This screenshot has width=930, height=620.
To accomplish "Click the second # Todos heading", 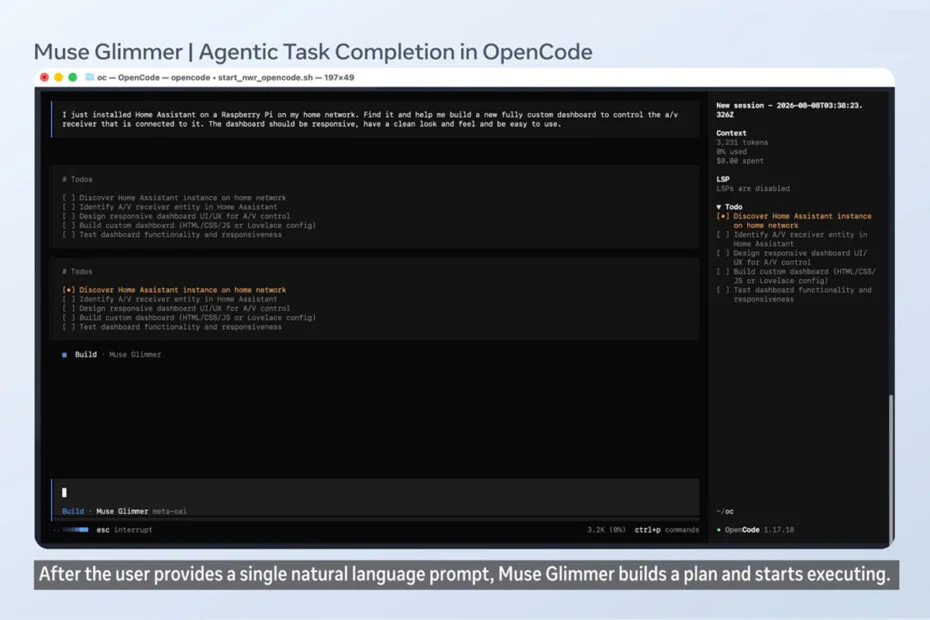I will tap(77, 272).
